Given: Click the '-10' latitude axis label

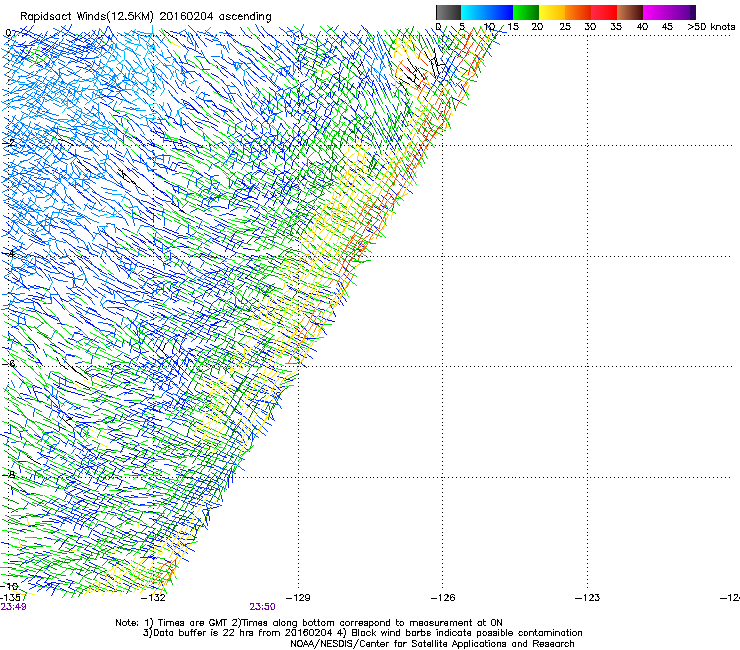Looking at the screenshot, I should (x=10, y=586).
